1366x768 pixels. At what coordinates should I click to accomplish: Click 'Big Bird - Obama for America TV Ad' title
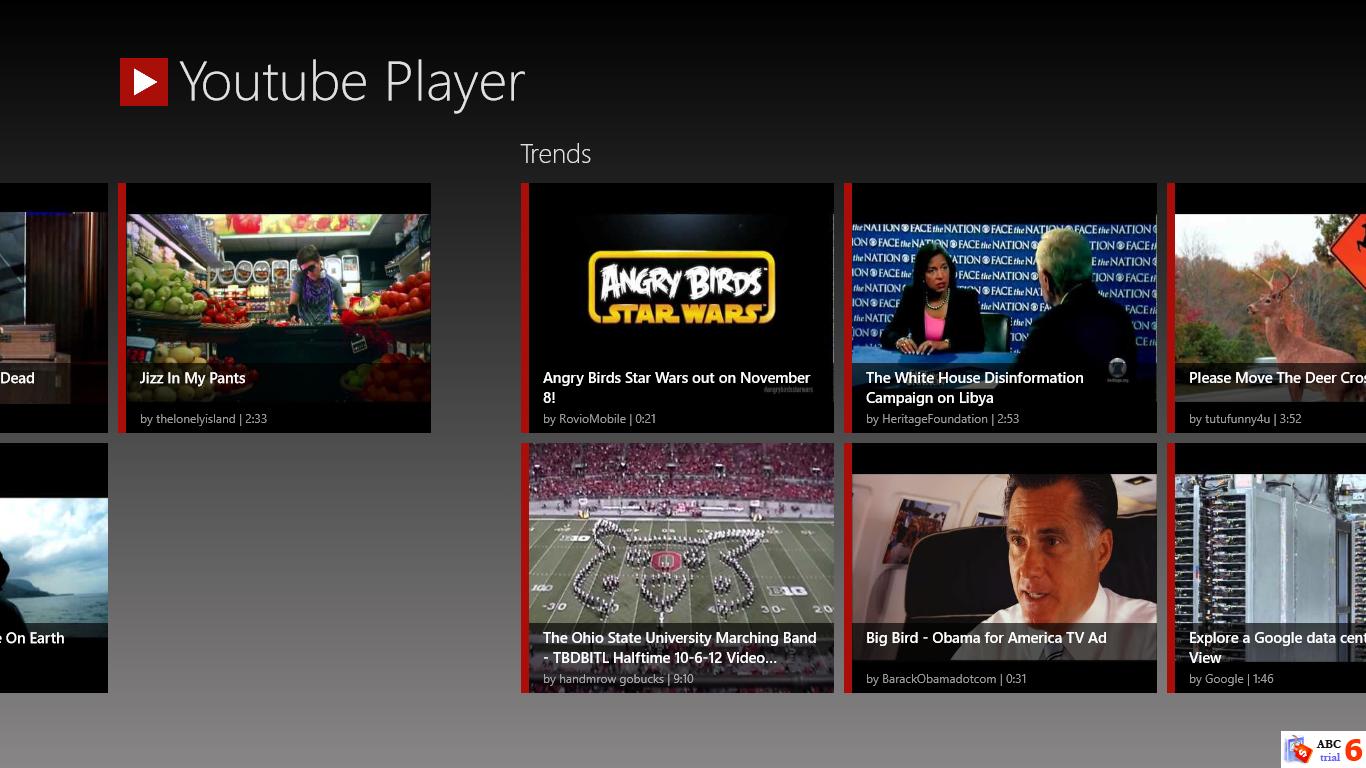[986, 638]
